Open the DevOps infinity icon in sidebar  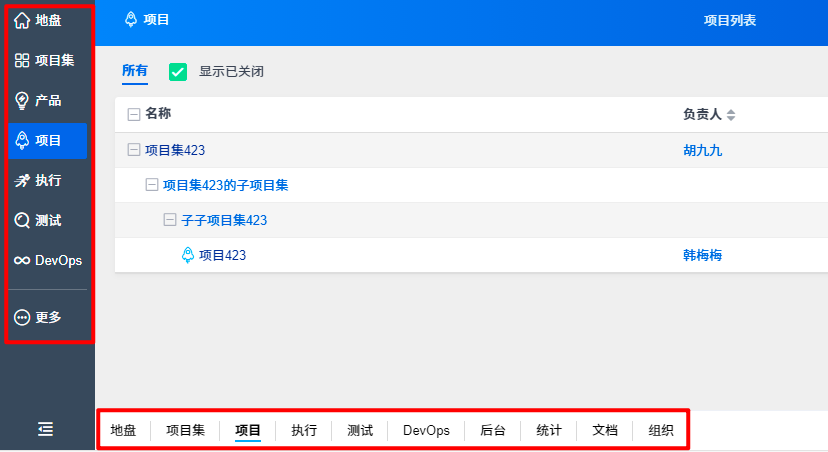tap(22, 260)
